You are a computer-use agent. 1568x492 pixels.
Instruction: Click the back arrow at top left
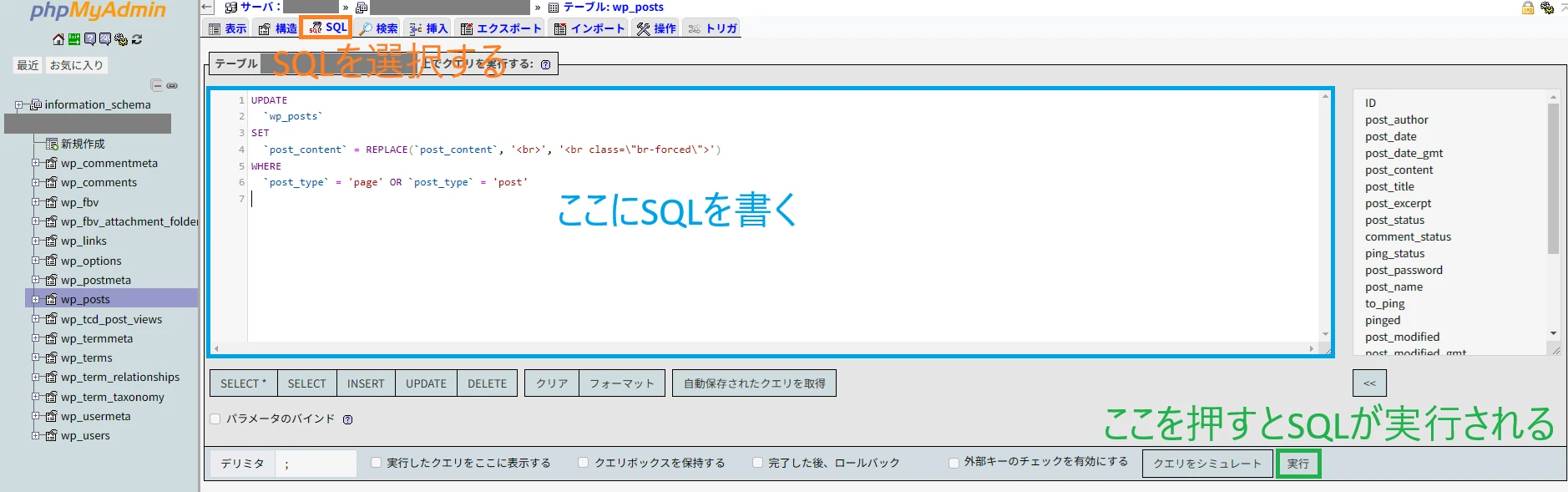[208, 8]
